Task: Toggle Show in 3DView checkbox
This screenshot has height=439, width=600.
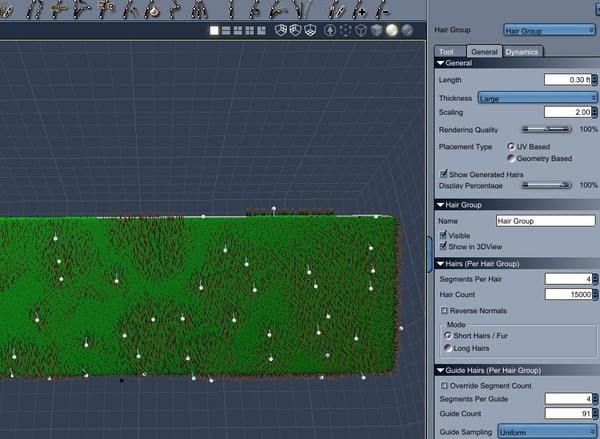Action: click(443, 246)
